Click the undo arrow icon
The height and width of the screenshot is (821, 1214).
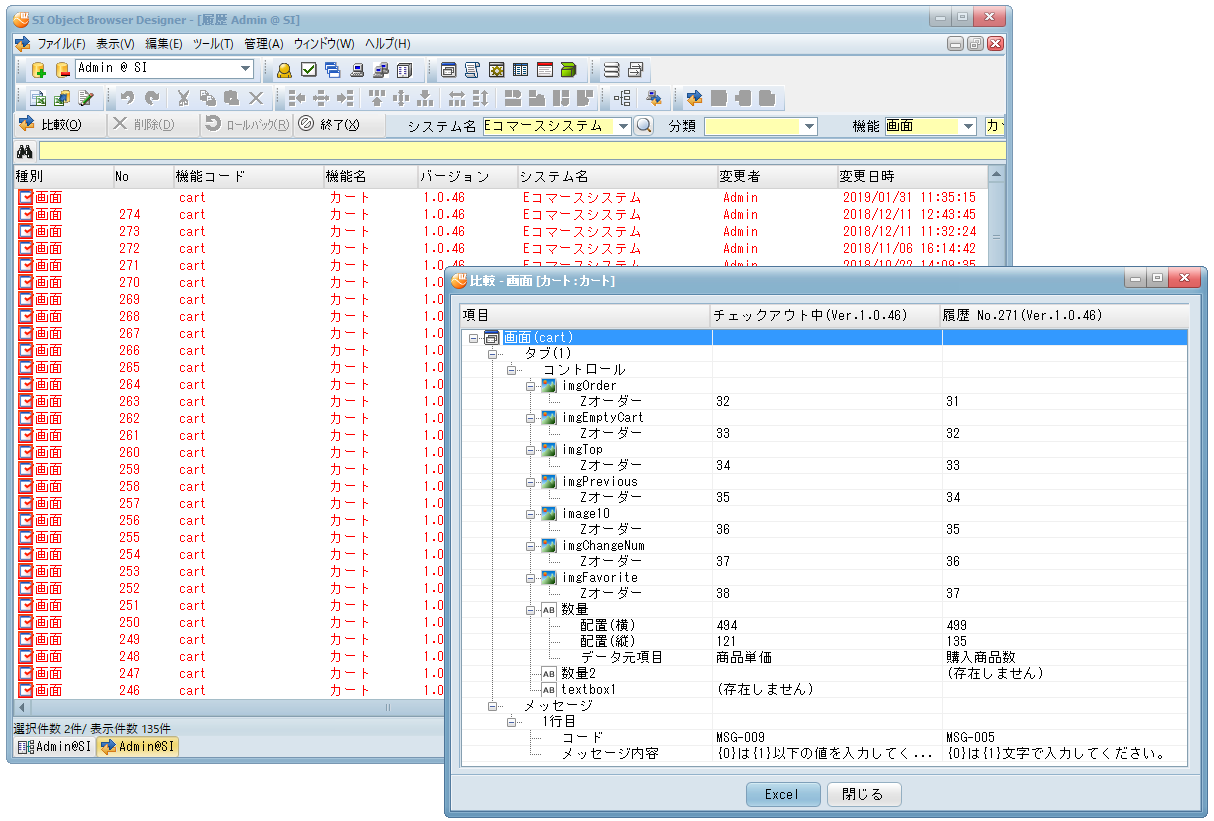point(128,98)
